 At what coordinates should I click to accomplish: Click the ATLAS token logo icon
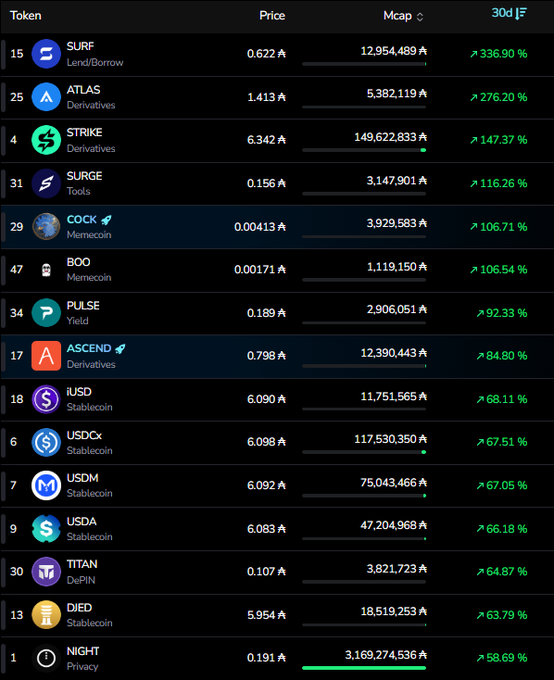pos(46,97)
